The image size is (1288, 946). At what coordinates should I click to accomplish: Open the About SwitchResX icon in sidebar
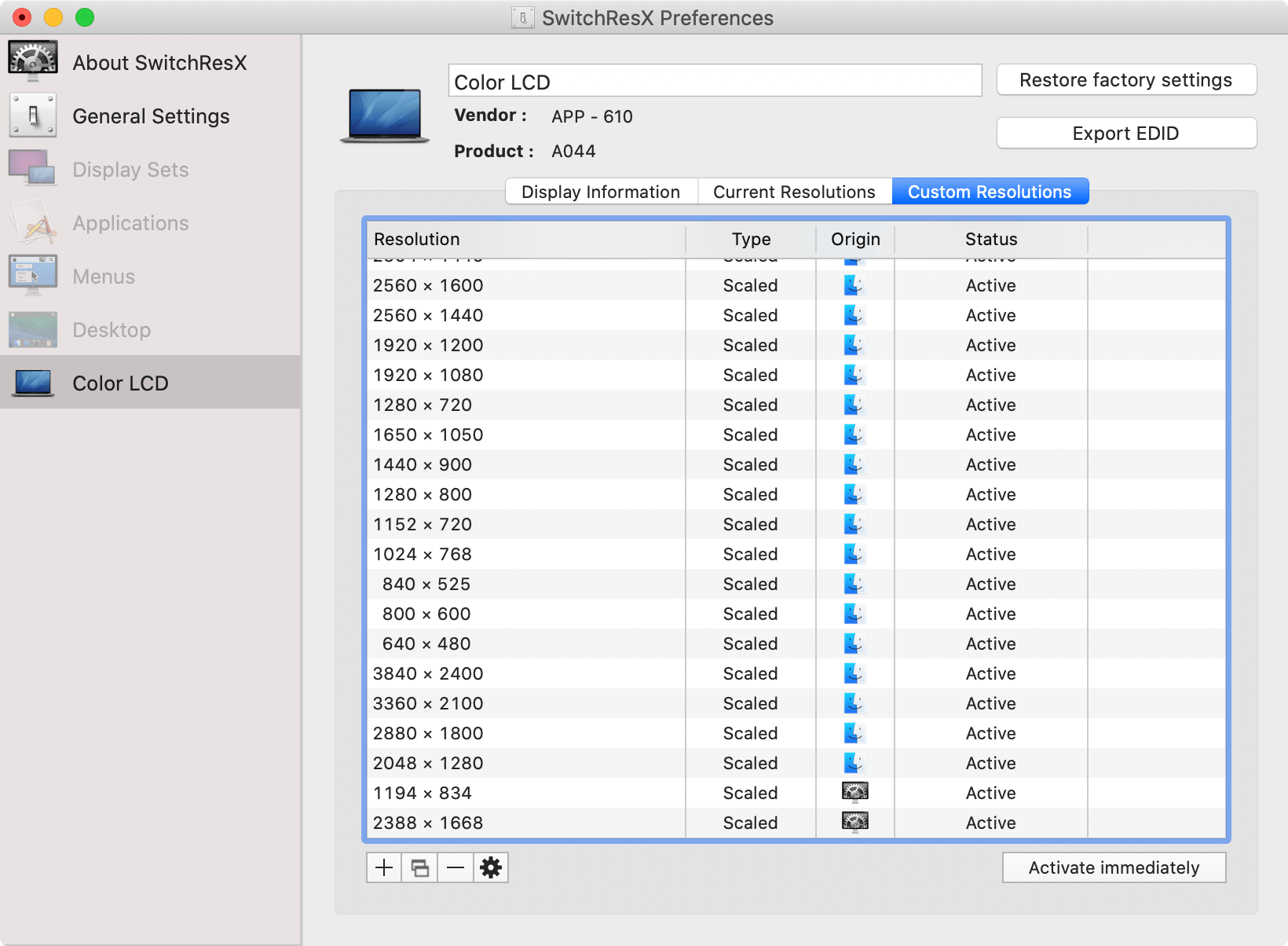(33, 62)
